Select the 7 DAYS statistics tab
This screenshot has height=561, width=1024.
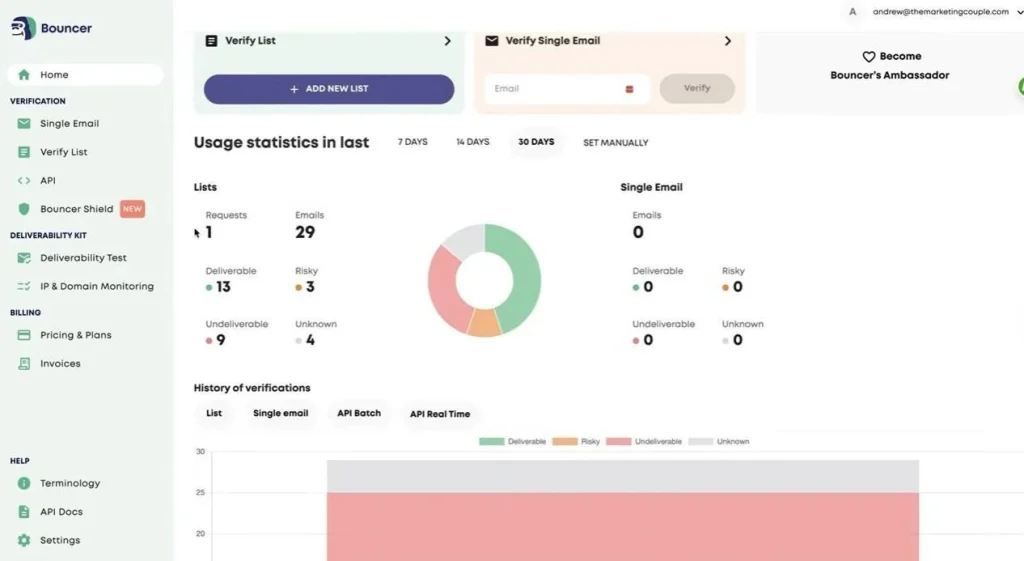[x=413, y=142]
